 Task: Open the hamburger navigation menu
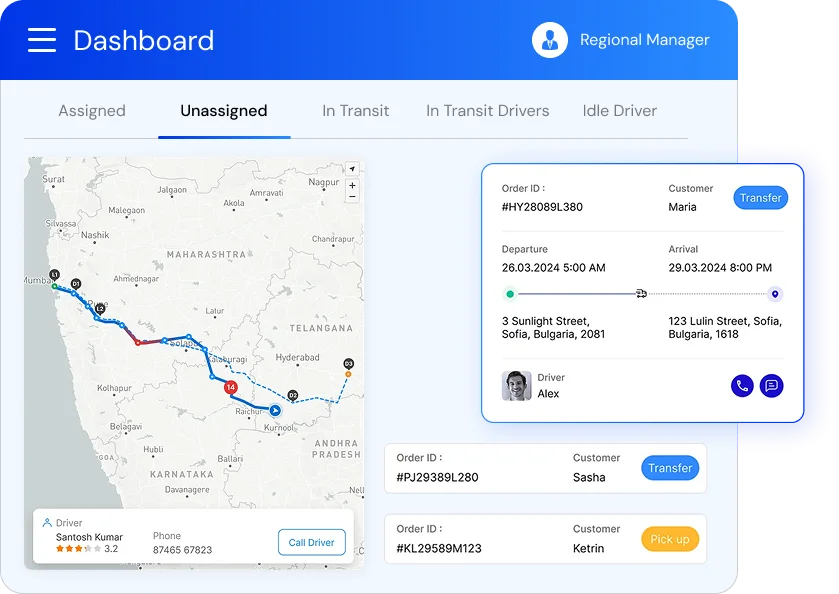tap(41, 40)
